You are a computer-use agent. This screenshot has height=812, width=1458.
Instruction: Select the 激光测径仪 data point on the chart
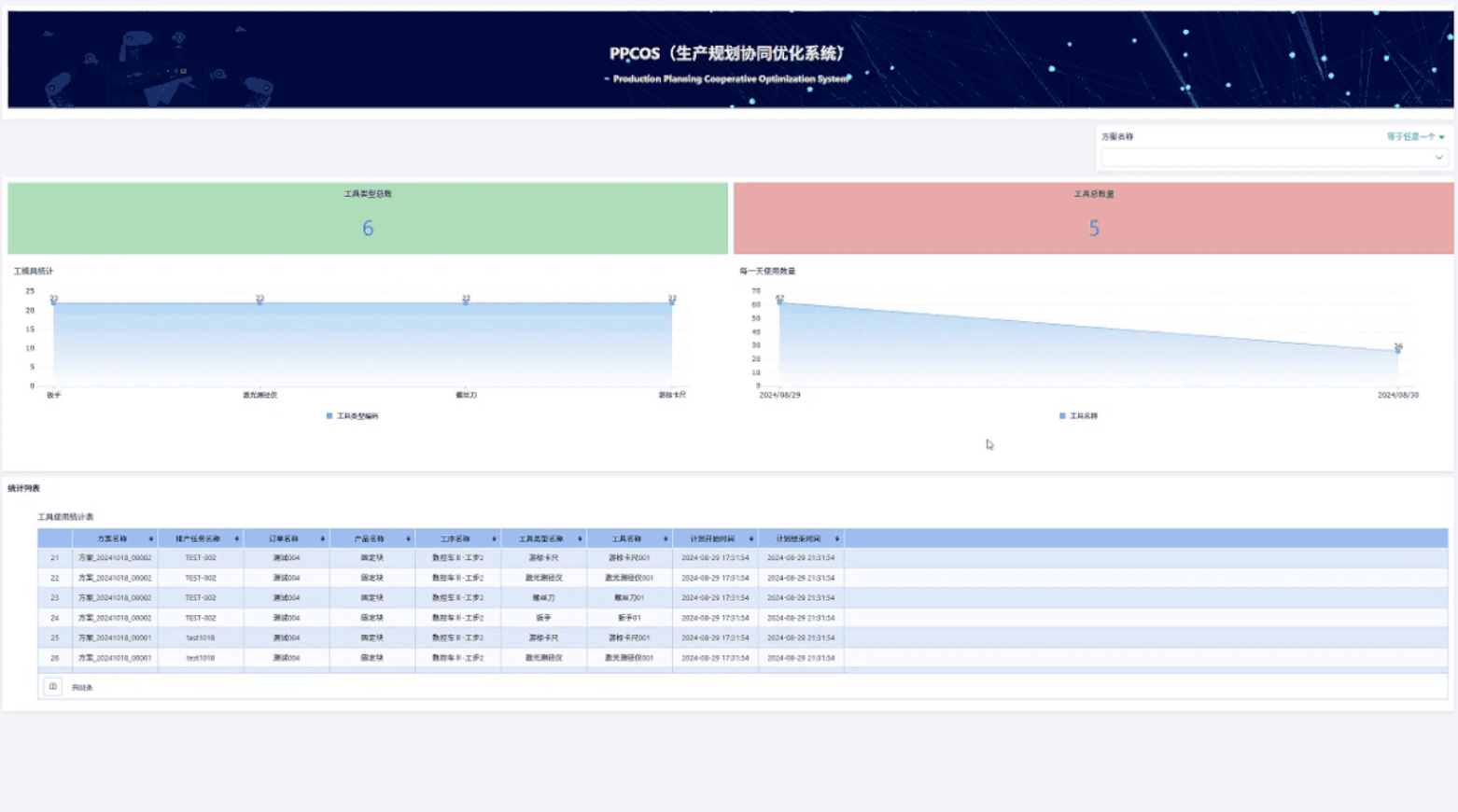pos(259,302)
